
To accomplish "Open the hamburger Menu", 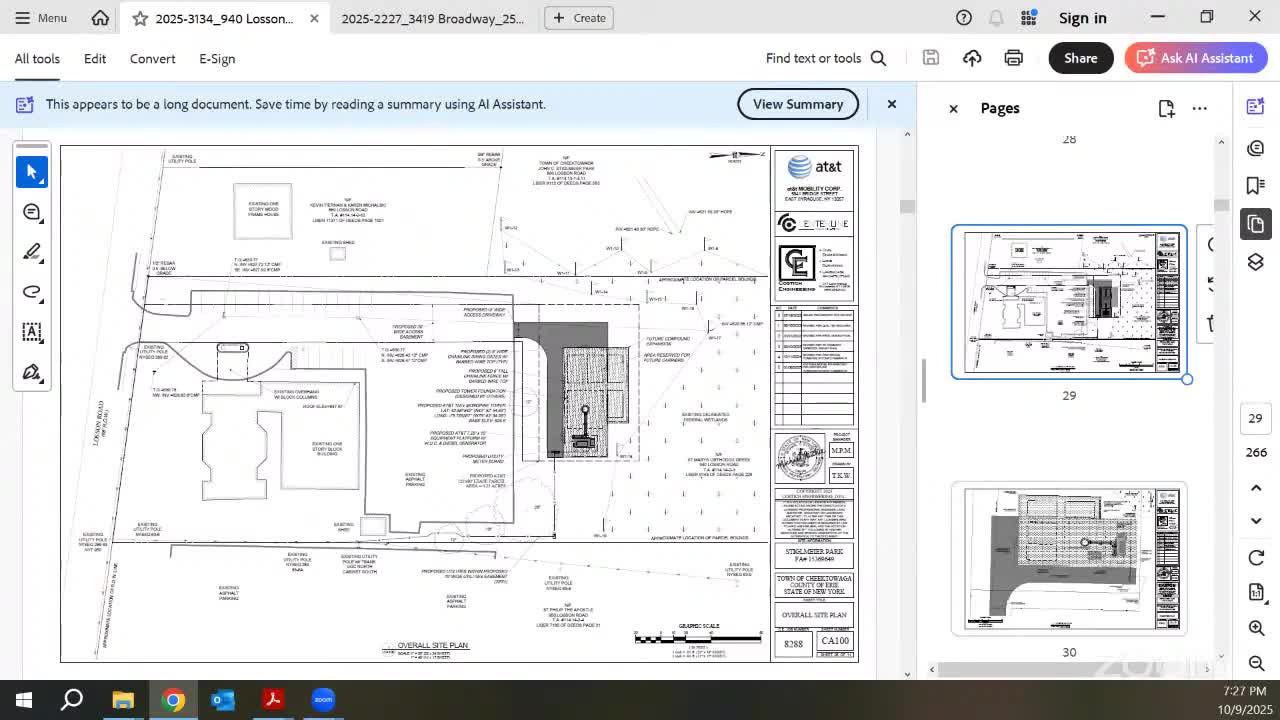I will pyautogui.click(x=40, y=18).
